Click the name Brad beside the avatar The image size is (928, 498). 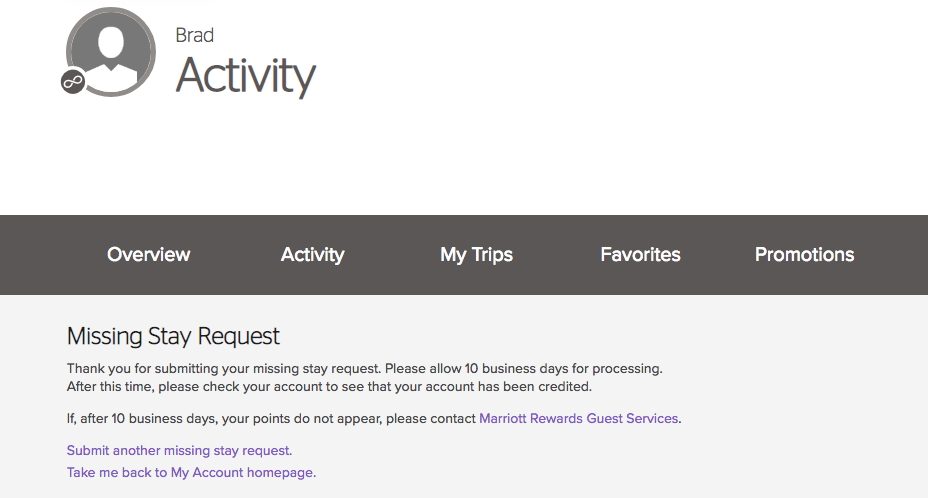(195, 35)
